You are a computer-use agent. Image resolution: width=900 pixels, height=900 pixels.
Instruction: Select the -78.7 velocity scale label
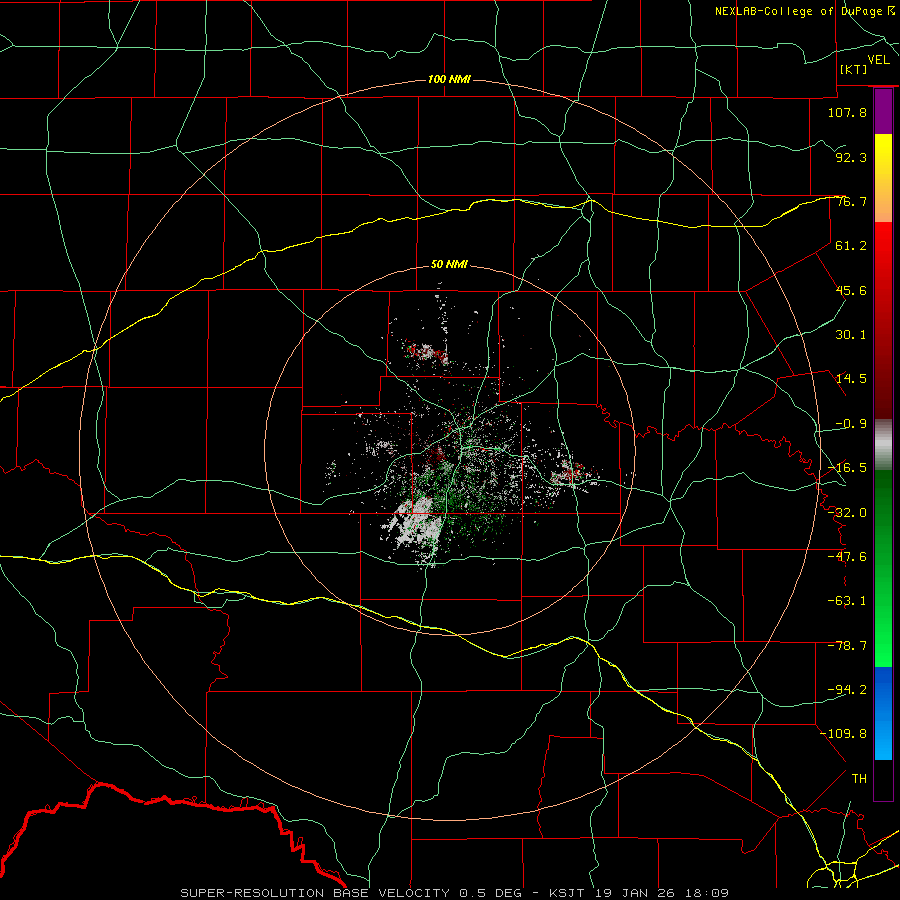point(847,646)
